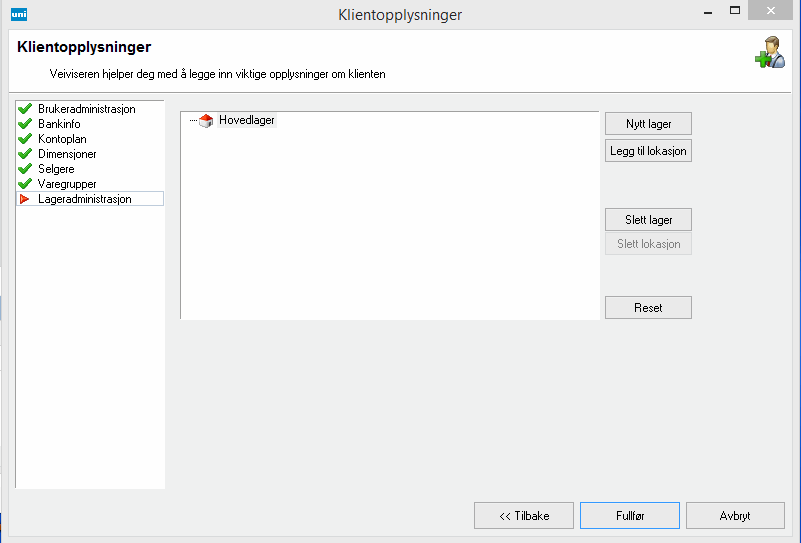Go back with the << Tilbake button

(x=524, y=516)
